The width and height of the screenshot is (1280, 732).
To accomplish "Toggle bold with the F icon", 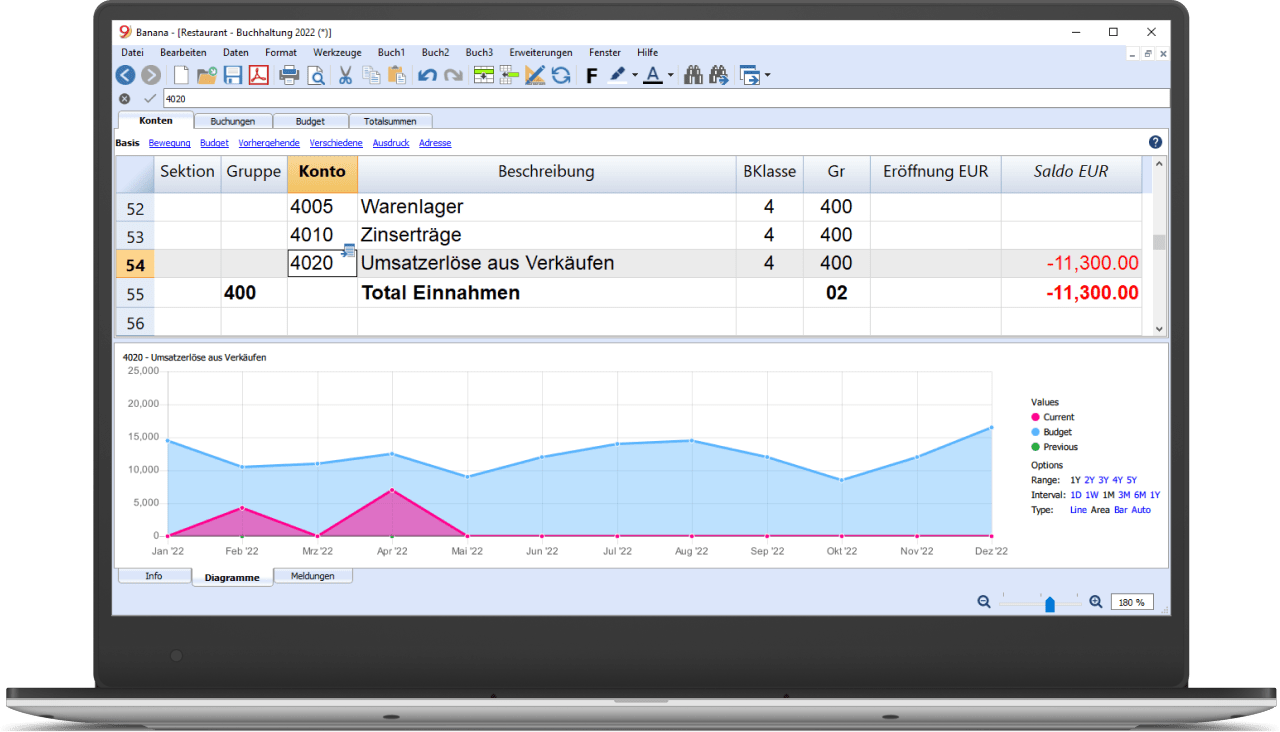I will pyautogui.click(x=591, y=76).
